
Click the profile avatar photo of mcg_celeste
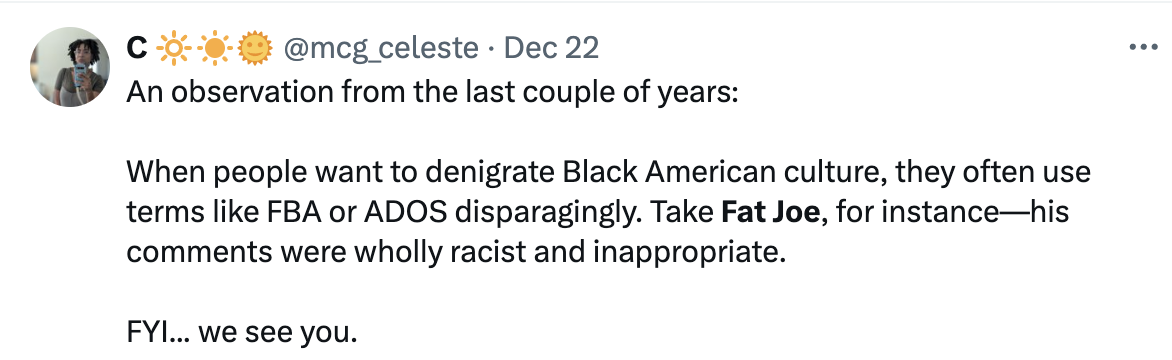pyautogui.click(x=70, y=67)
